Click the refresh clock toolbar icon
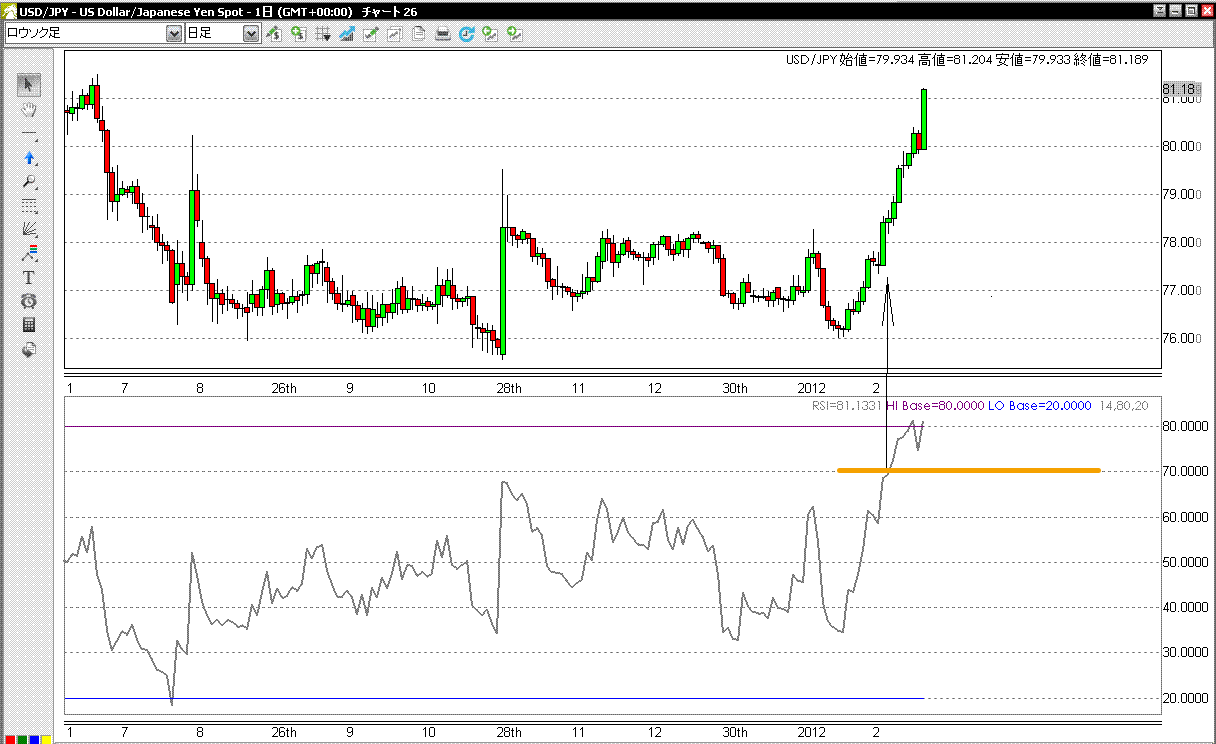Screen dimensions: 1216x744 (466, 34)
